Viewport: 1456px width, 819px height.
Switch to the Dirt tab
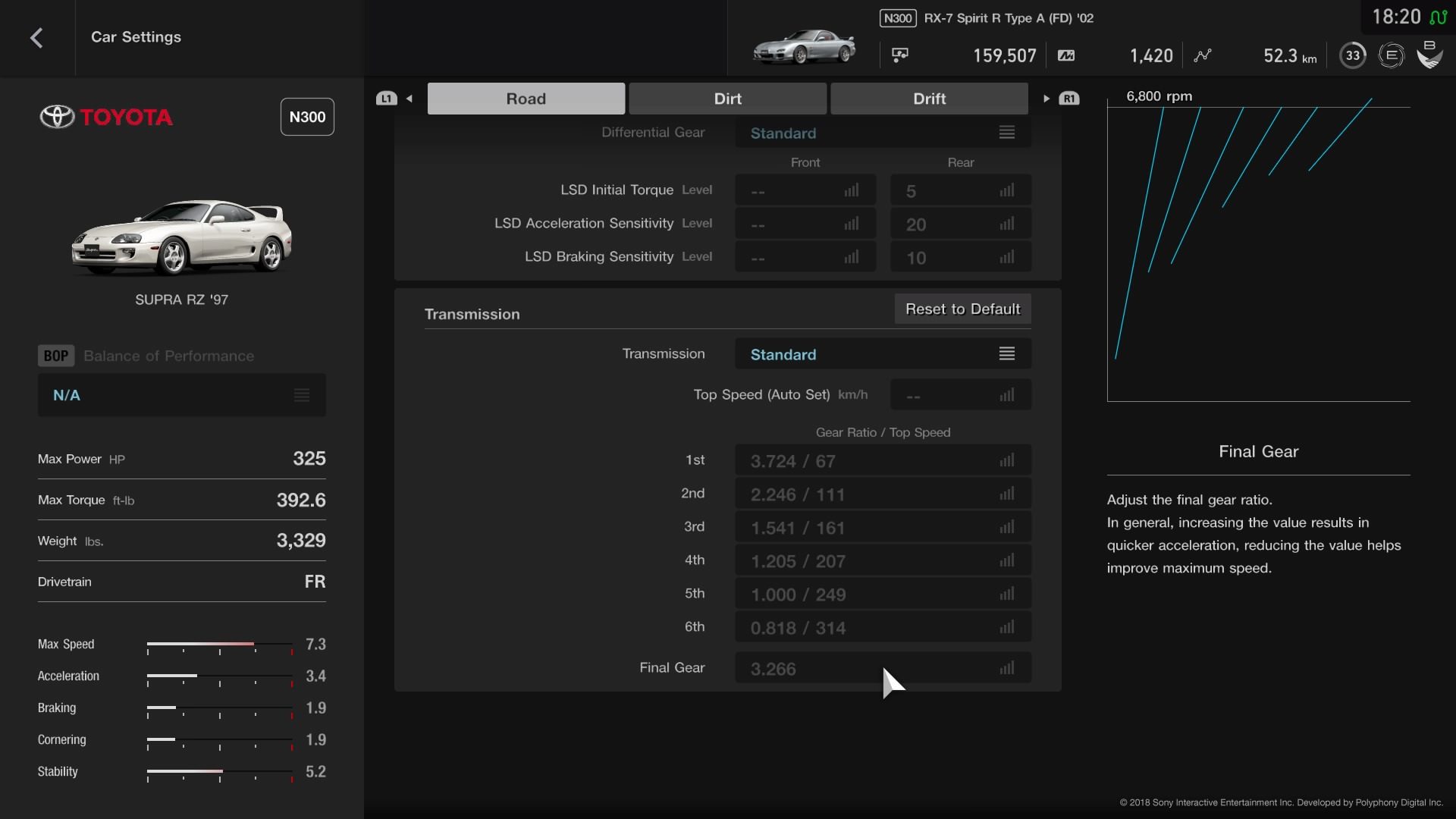tap(728, 99)
